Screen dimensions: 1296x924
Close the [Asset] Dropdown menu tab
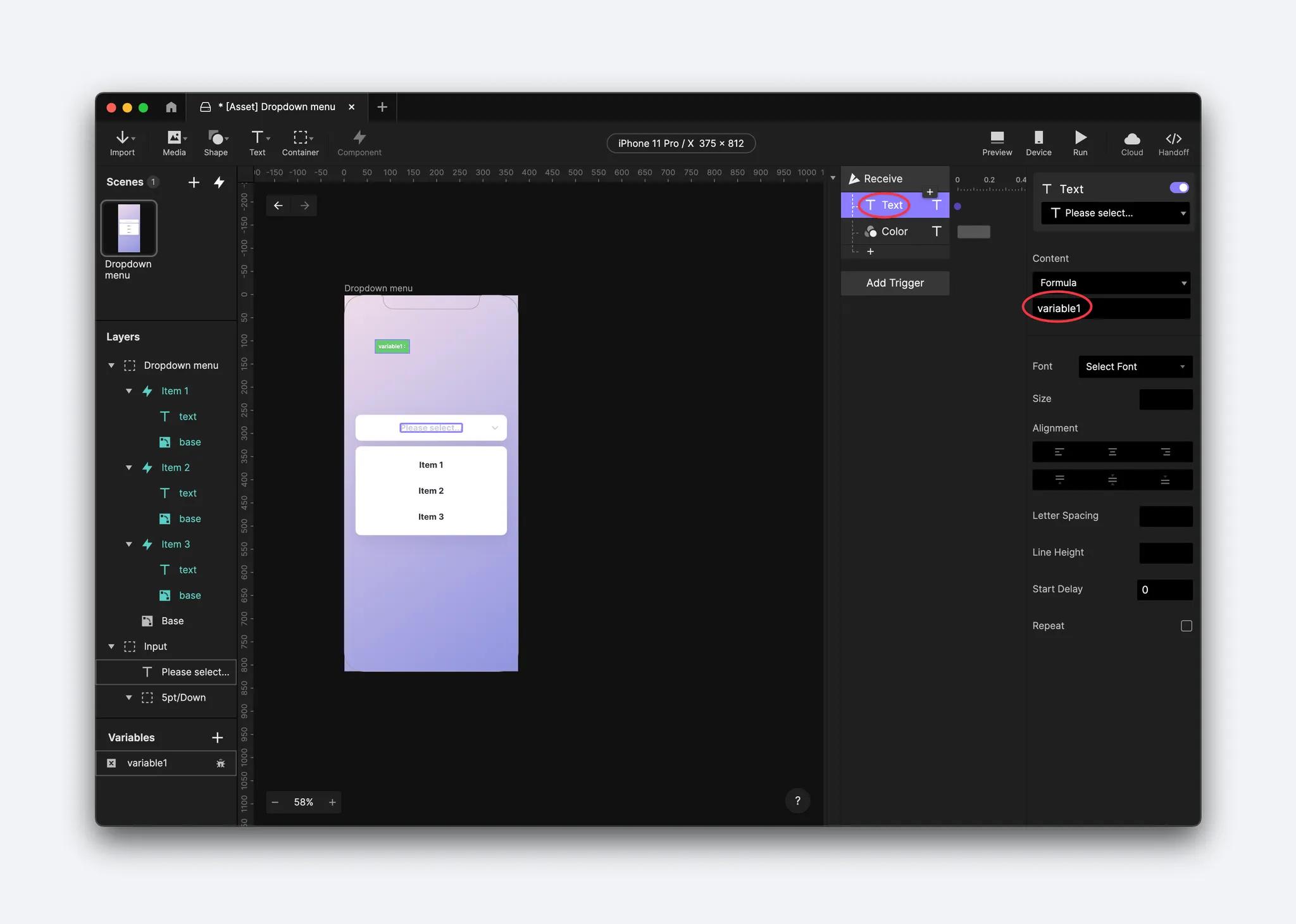coord(352,107)
